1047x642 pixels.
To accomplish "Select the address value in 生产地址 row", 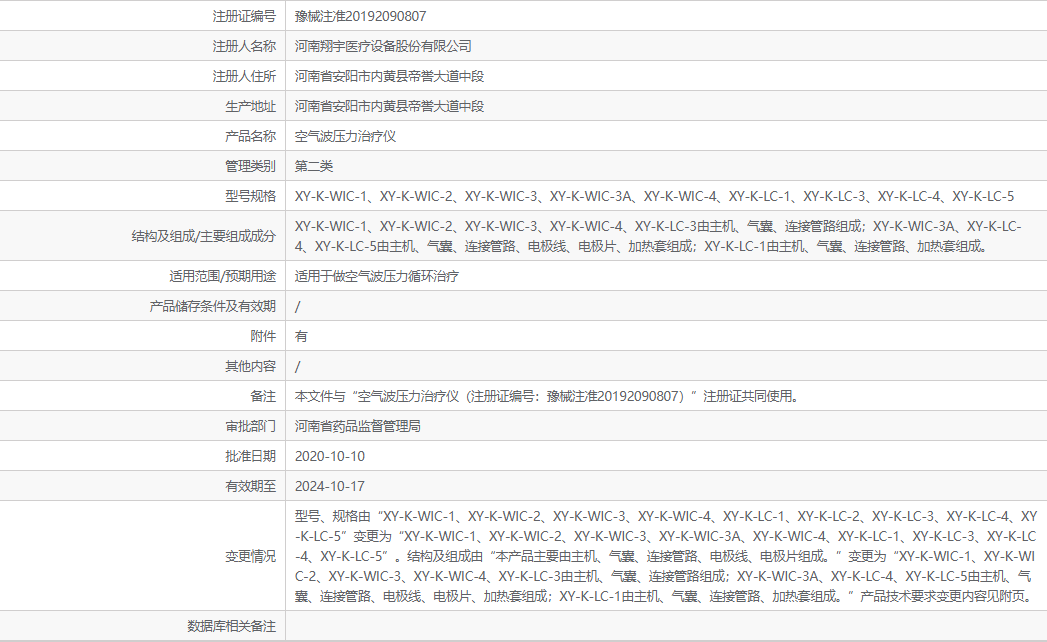I will pos(389,106).
